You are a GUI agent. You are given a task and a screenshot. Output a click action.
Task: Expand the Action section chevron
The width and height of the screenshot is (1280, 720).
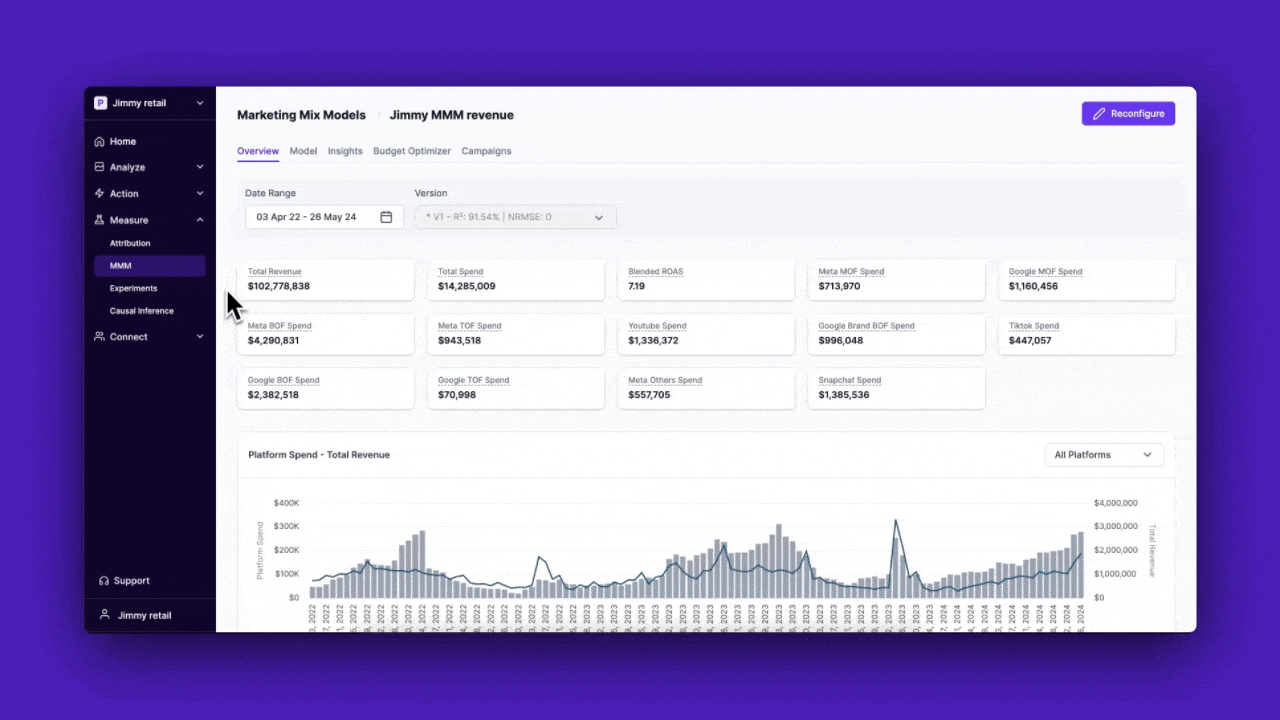(x=200, y=193)
